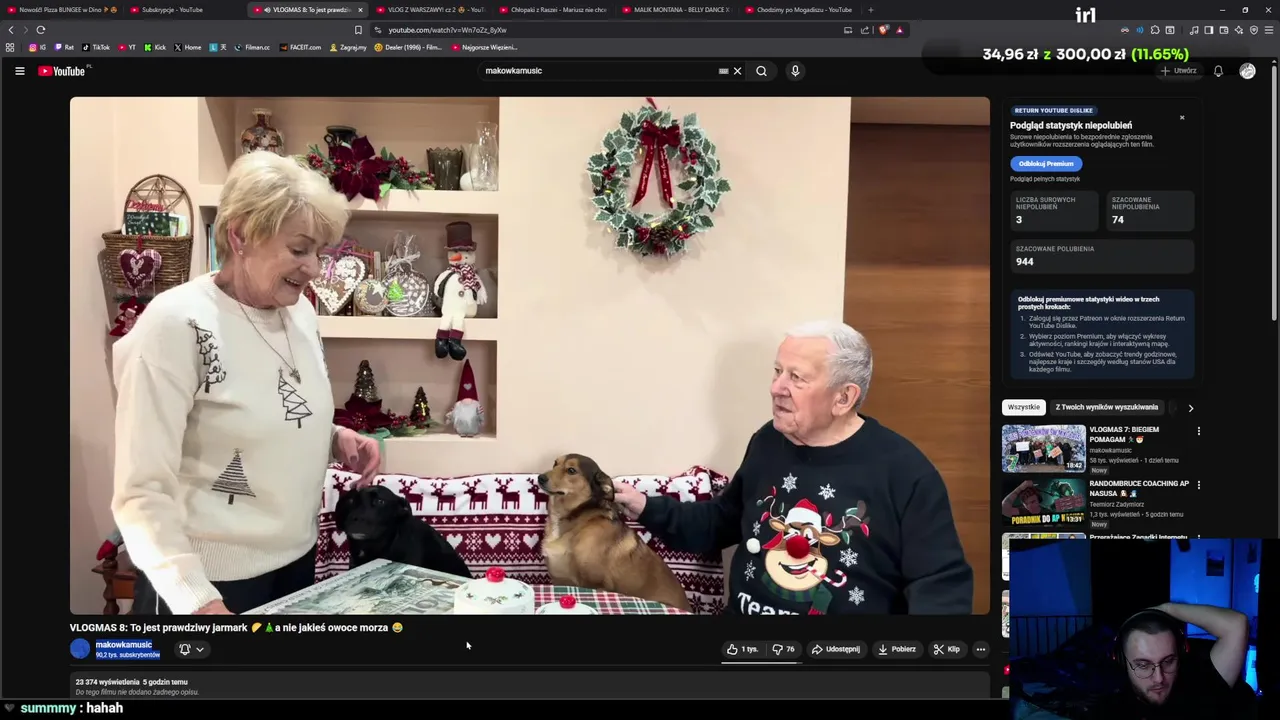Like the video with thumbs up
Viewport: 1280px width, 720px height.
coord(742,649)
